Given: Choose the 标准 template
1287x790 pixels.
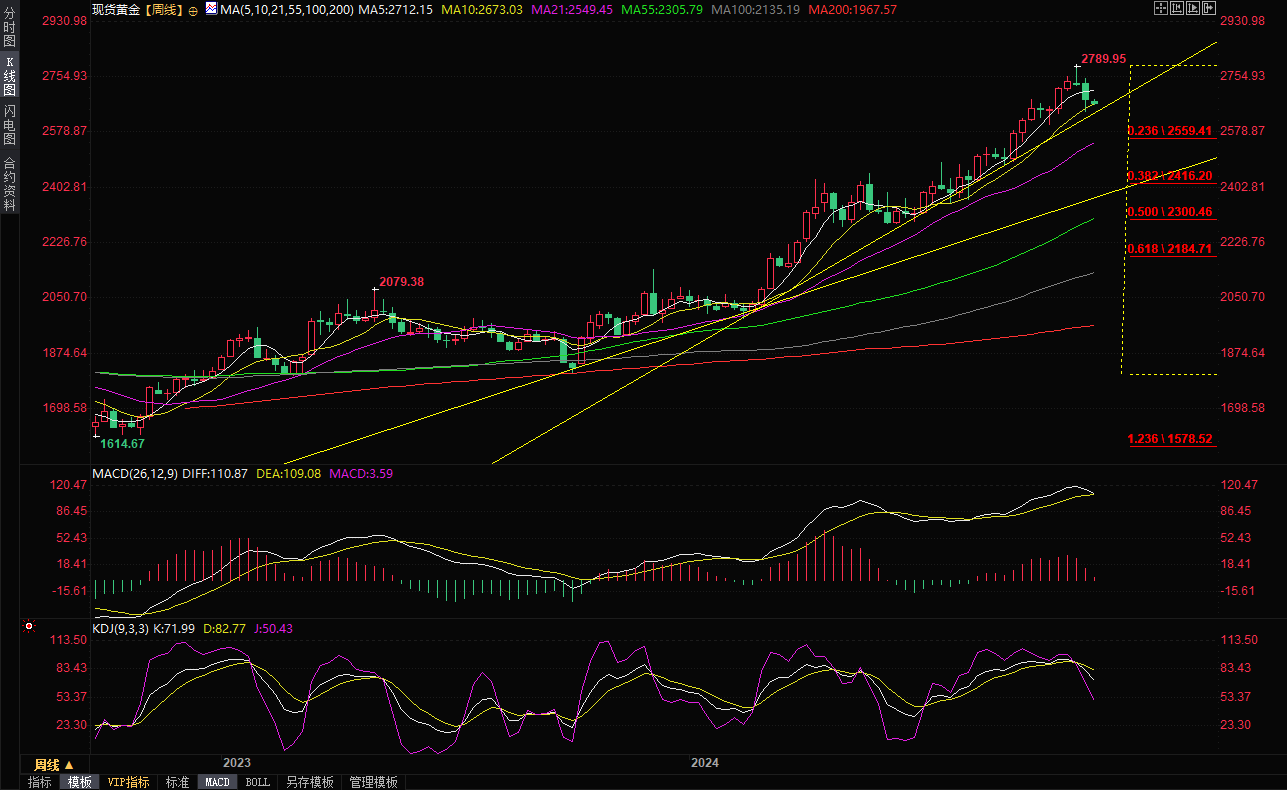Looking at the screenshot, I should [177, 782].
